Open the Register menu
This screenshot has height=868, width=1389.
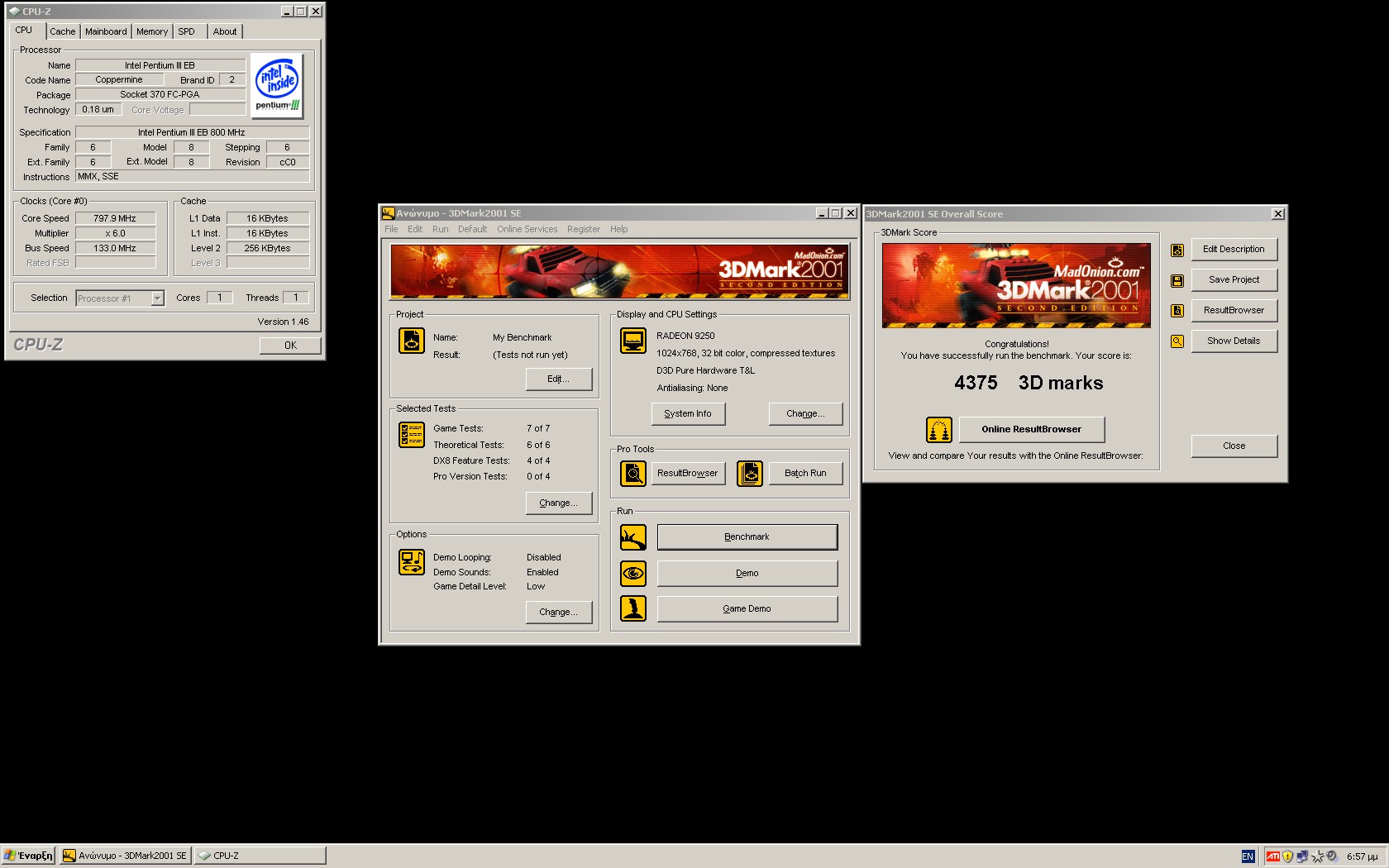[x=584, y=229]
